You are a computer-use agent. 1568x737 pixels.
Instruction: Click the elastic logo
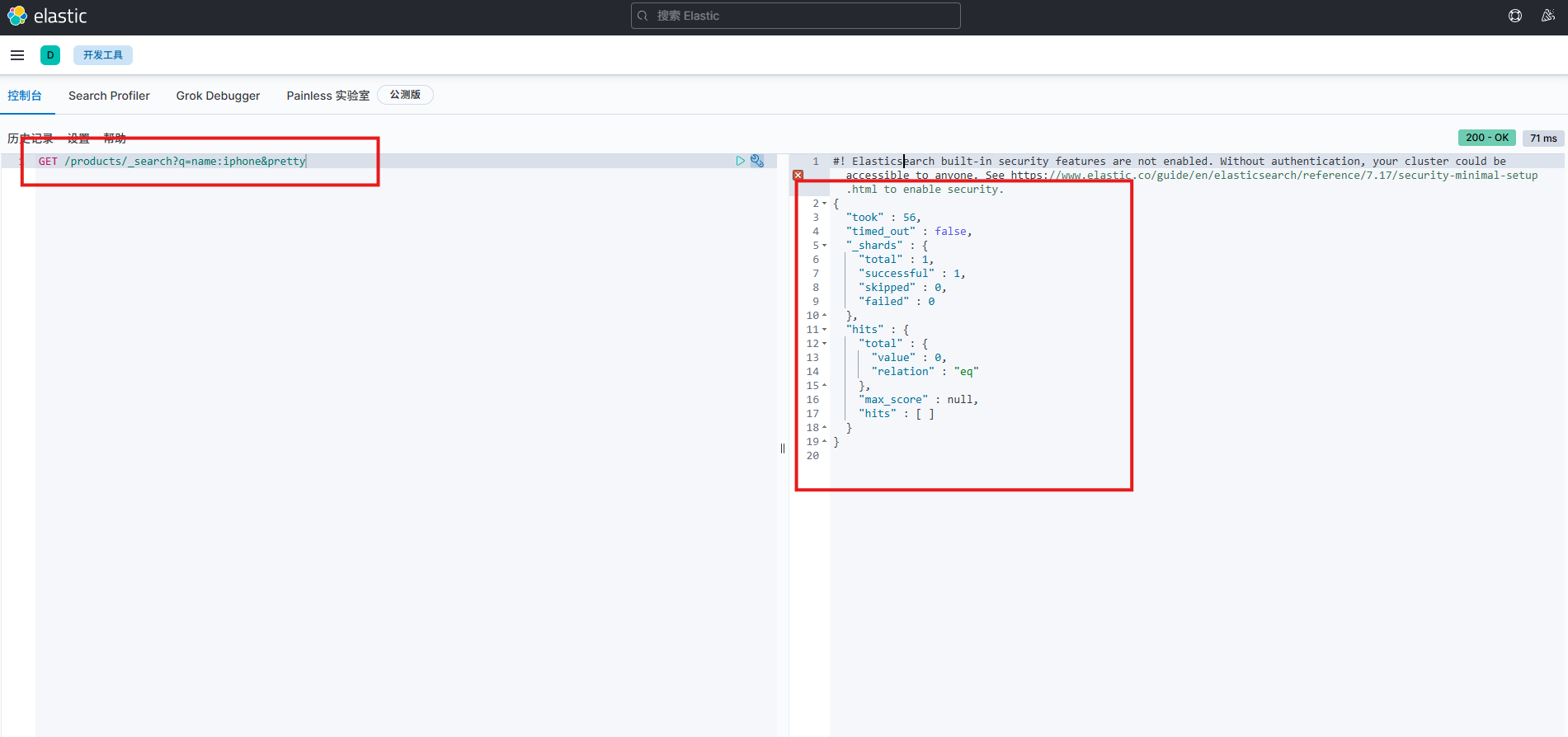tap(47, 16)
